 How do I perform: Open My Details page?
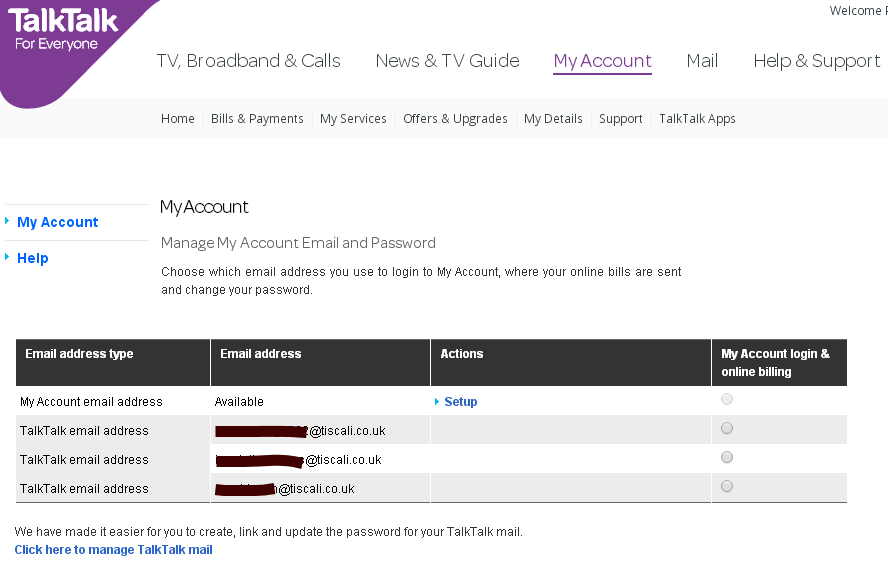tap(553, 119)
